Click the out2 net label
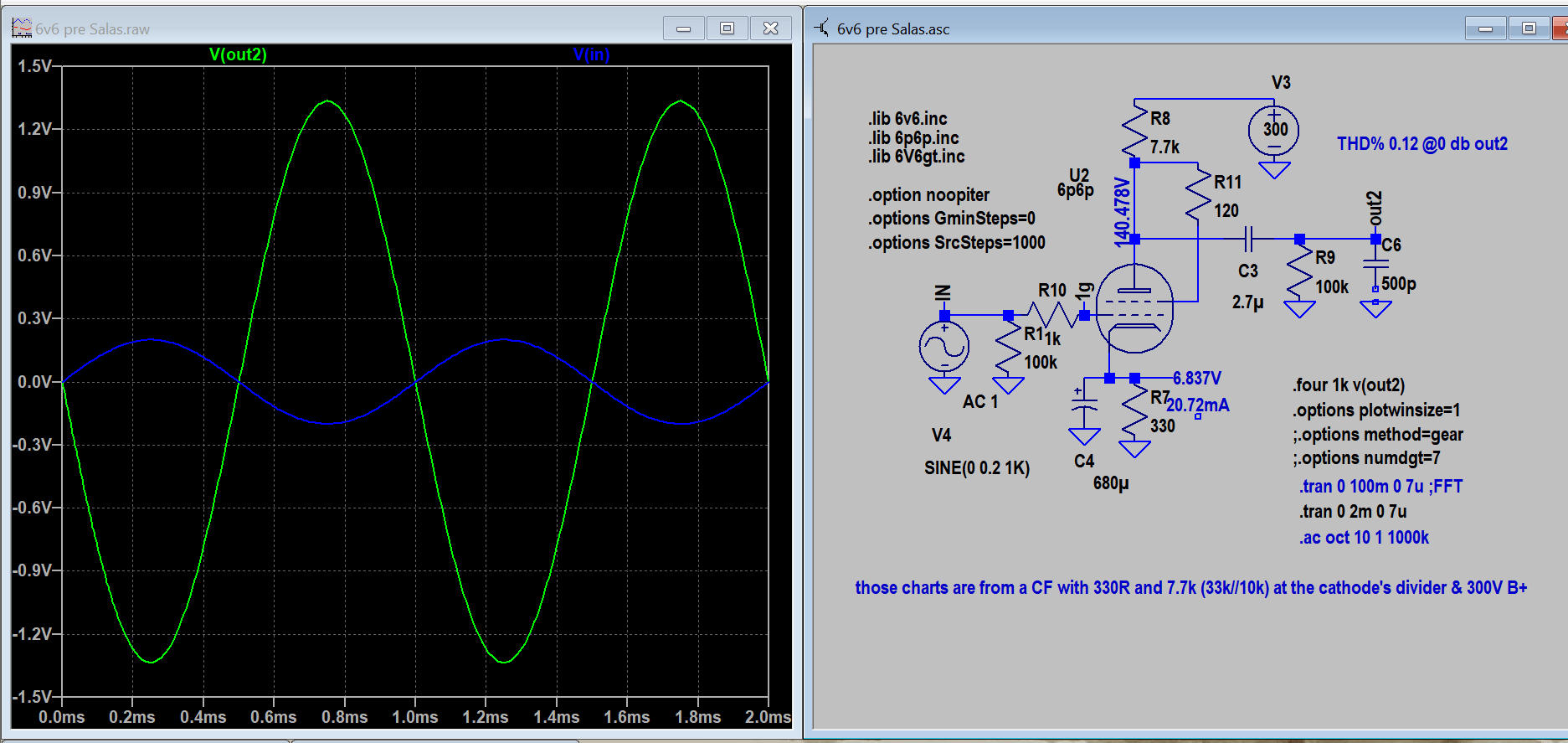This screenshot has height=743, width=1568. (1374, 209)
